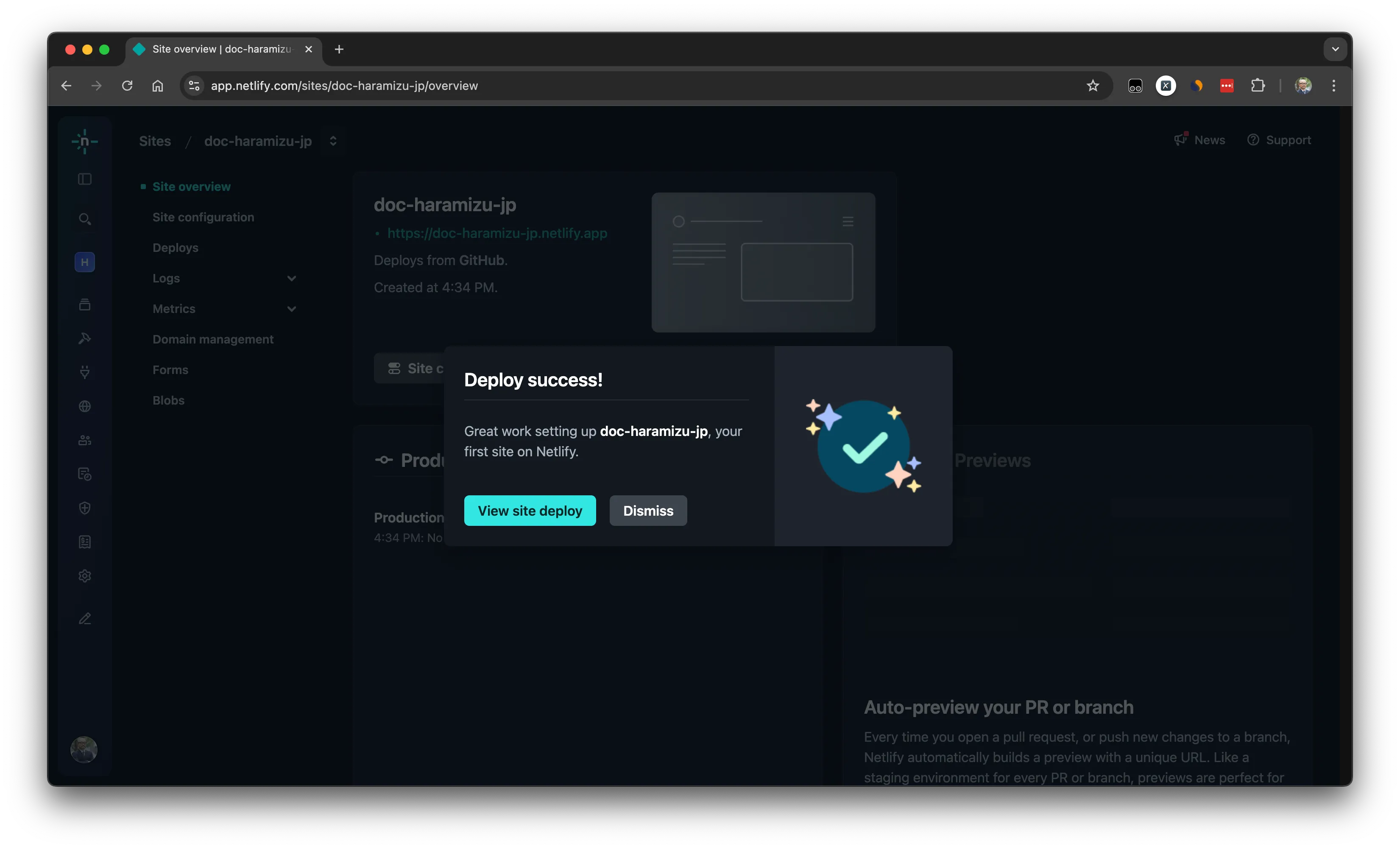The width and height of the screenshot is (1400, 849).
Task: Dismiss the deploy success modal
Action: [648, 510]
